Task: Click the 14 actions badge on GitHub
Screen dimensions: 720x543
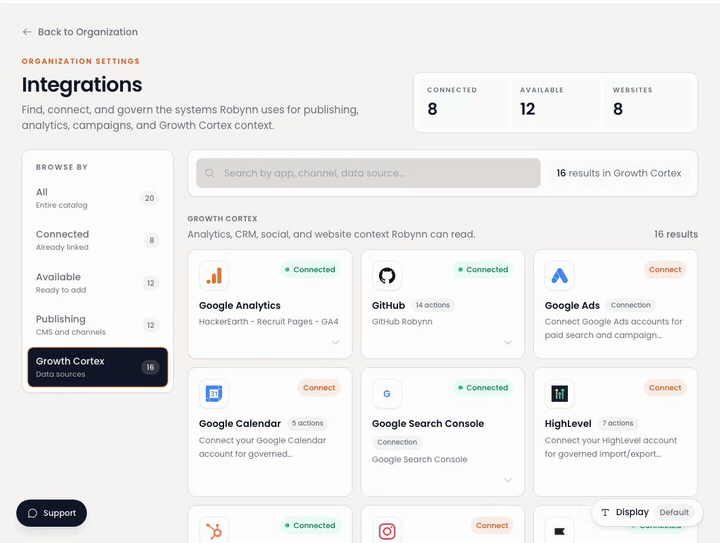Action: tap(433, 305)
